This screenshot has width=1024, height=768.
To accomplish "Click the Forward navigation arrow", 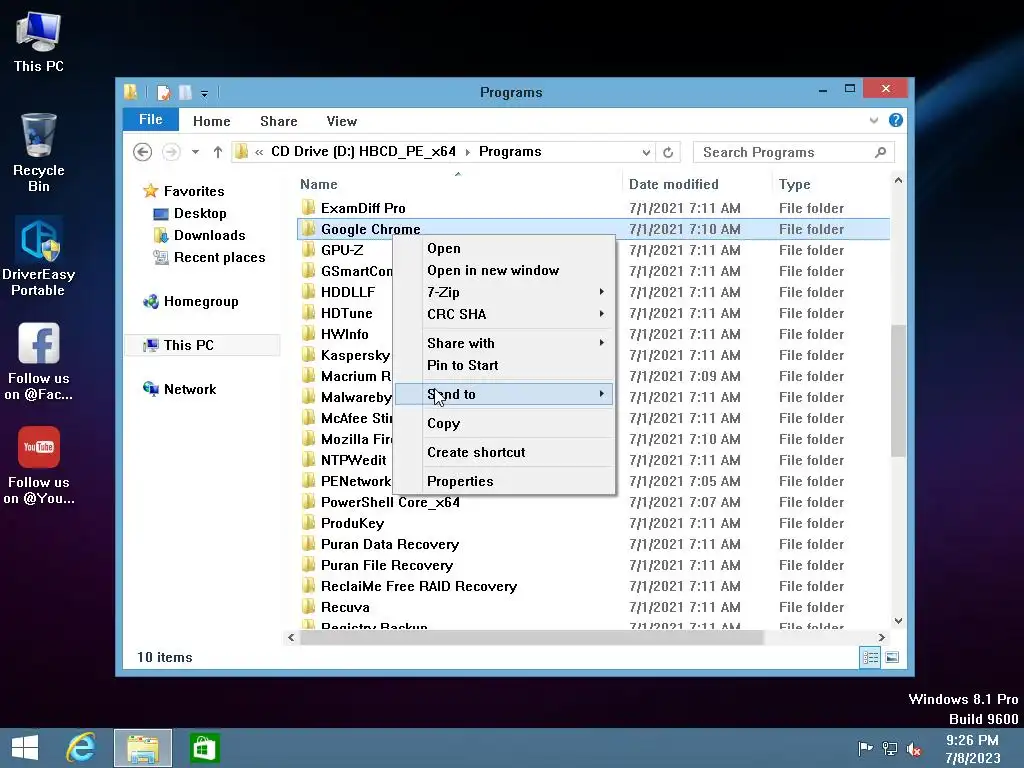I will (170, 152).
